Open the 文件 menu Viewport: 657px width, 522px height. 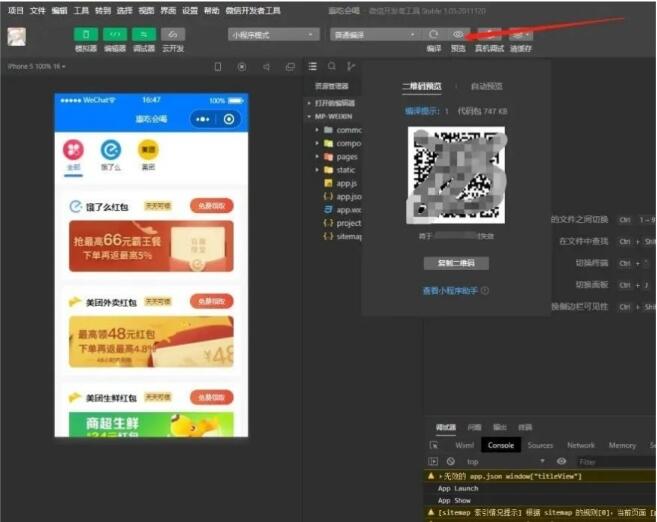click(37, 10)
